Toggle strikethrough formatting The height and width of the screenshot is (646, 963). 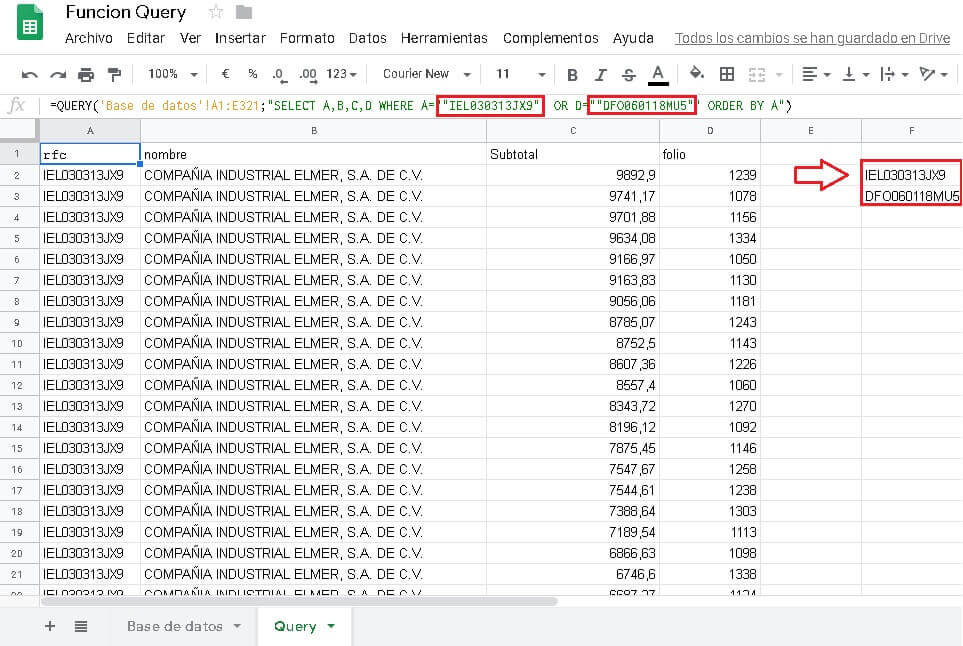click(628, 75)
